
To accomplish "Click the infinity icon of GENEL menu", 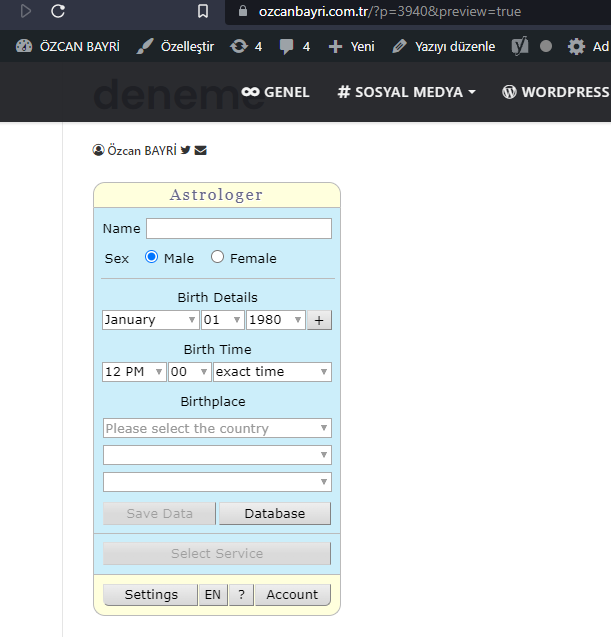I will [x=250, y=92].
